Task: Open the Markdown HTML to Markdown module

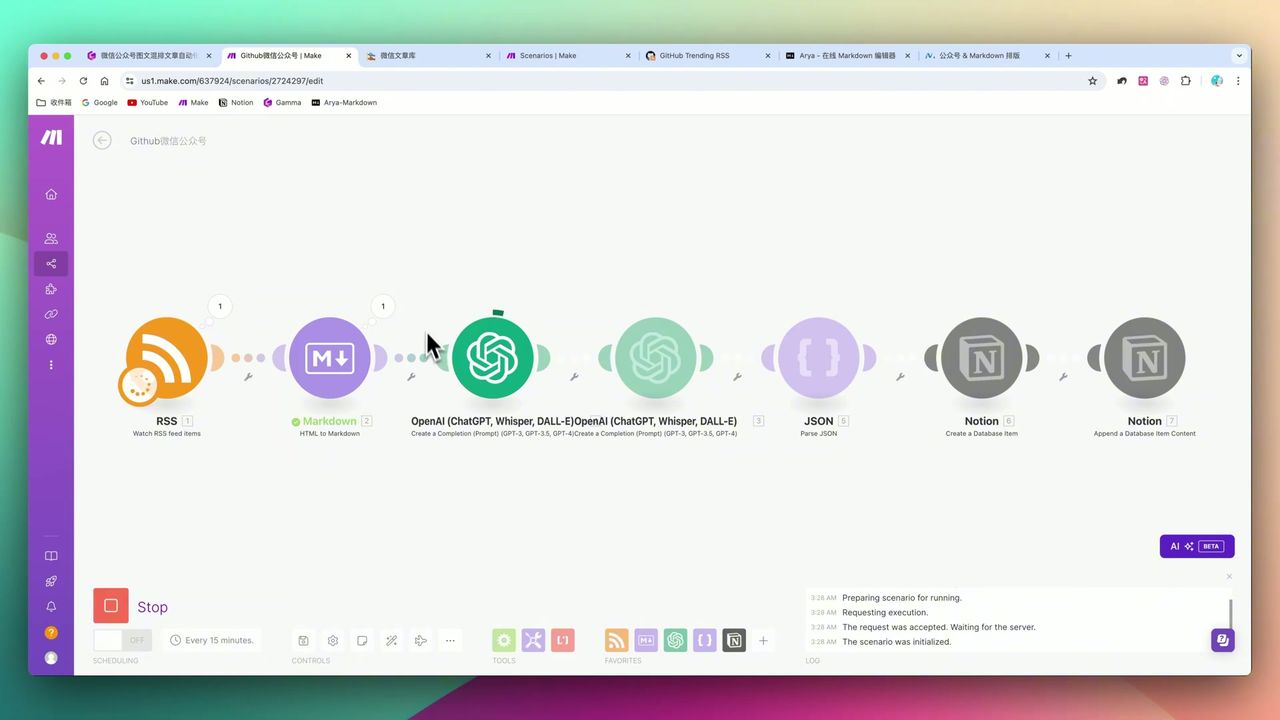Action: [330, 358]
